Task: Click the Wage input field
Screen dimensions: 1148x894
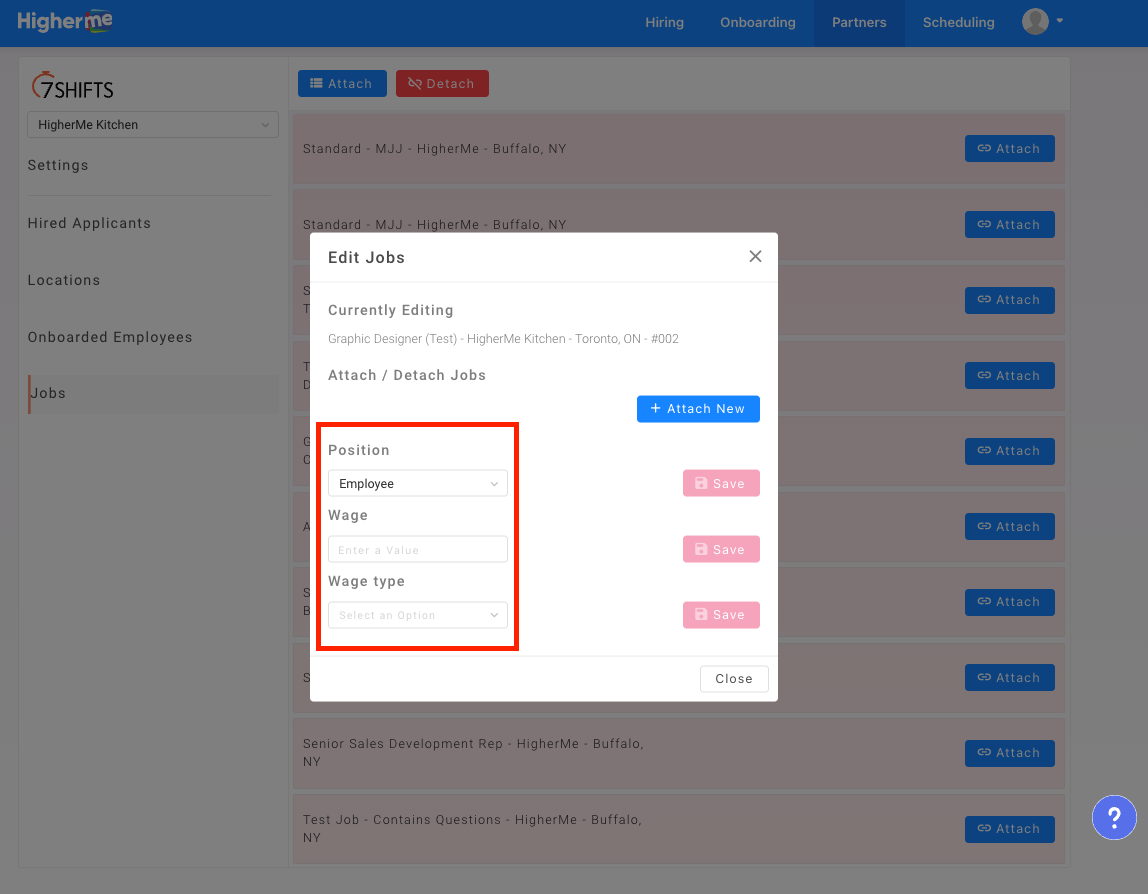Action: point(417,550)
